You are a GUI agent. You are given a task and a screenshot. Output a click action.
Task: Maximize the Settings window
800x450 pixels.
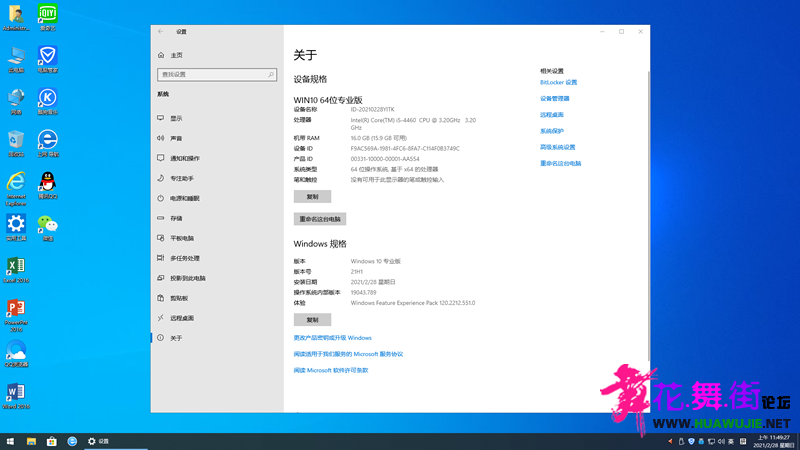(x=621, y=32)
